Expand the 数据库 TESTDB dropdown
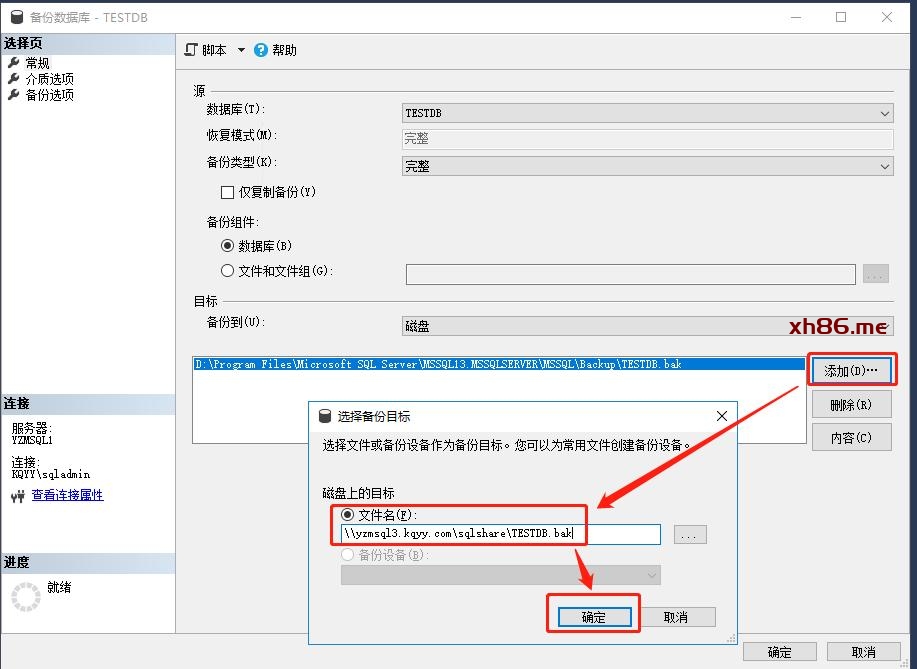Viewport: 917px width, 669px height. click(x=884, y=114)
